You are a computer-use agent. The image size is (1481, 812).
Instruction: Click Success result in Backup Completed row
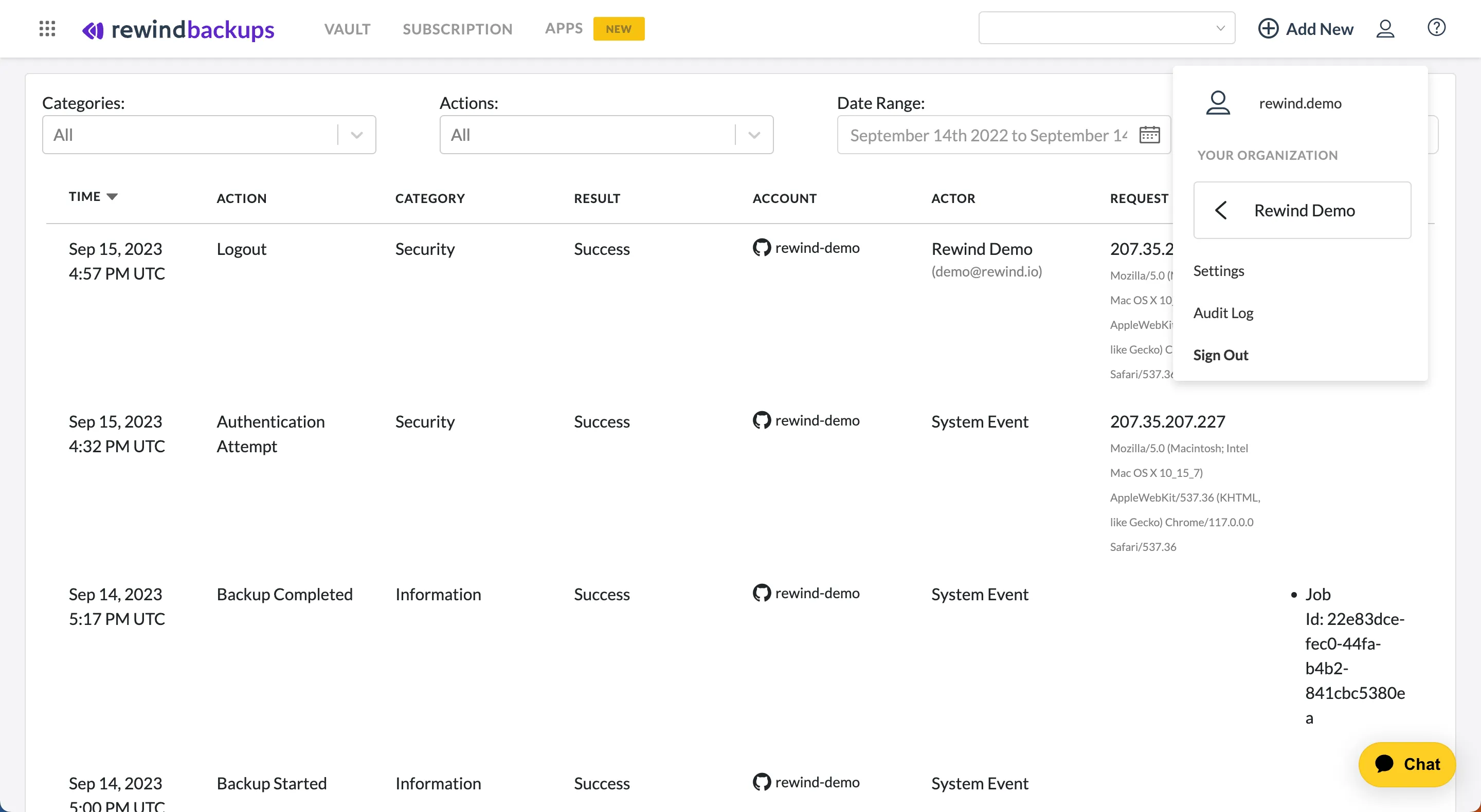coord(602,594)
